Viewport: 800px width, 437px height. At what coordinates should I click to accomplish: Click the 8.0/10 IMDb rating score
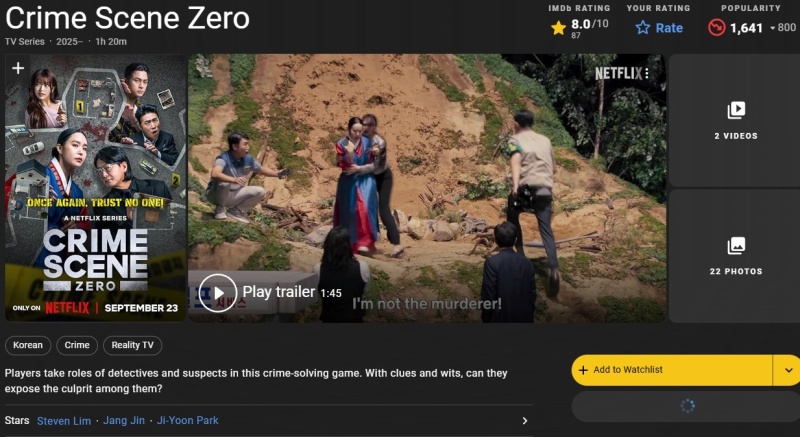(x=589, y=24)
